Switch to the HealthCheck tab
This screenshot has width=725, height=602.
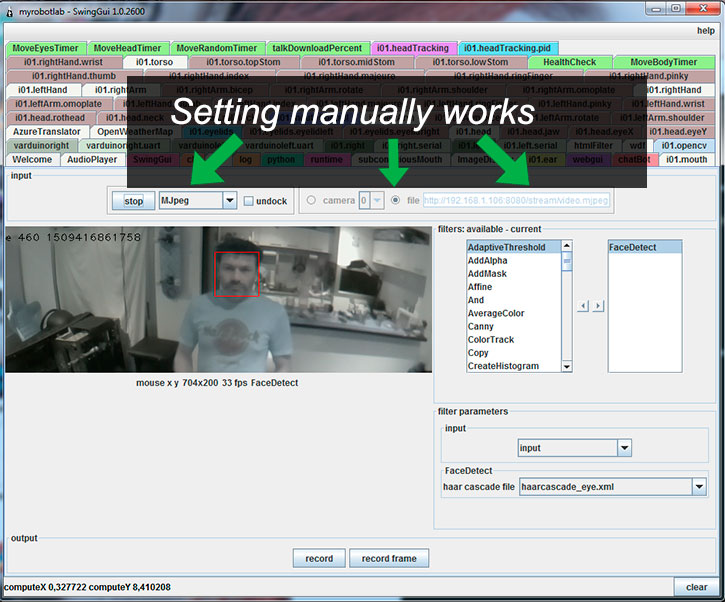(570, 62)
